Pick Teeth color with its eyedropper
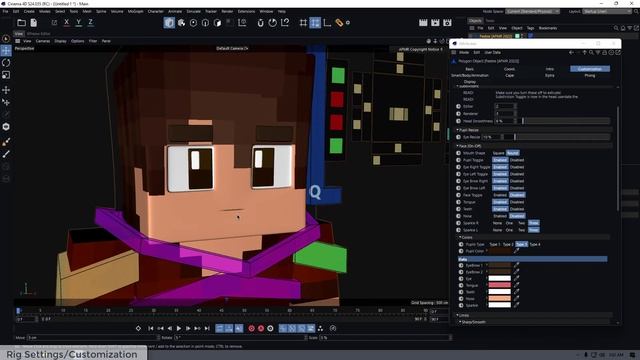This screenshot has height=360, width=640. click(x=516, y=292)
